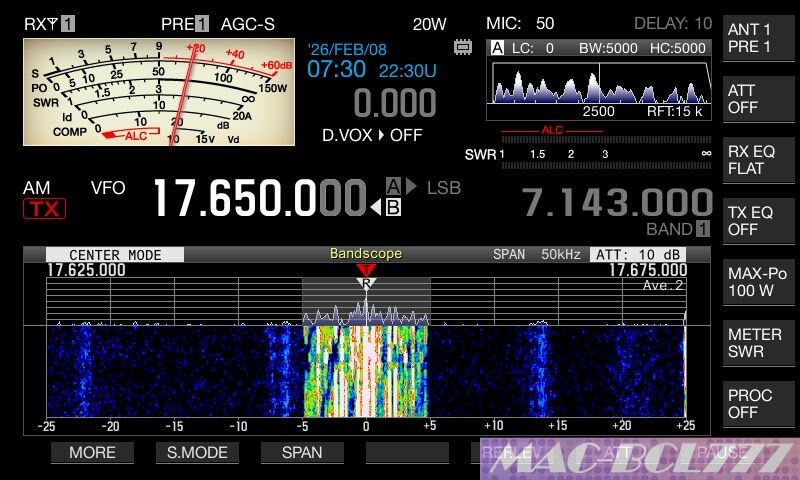Open the RX EQ FLAT setting
This screenshot has height=480, width=800.
click(x=759, y=160)
